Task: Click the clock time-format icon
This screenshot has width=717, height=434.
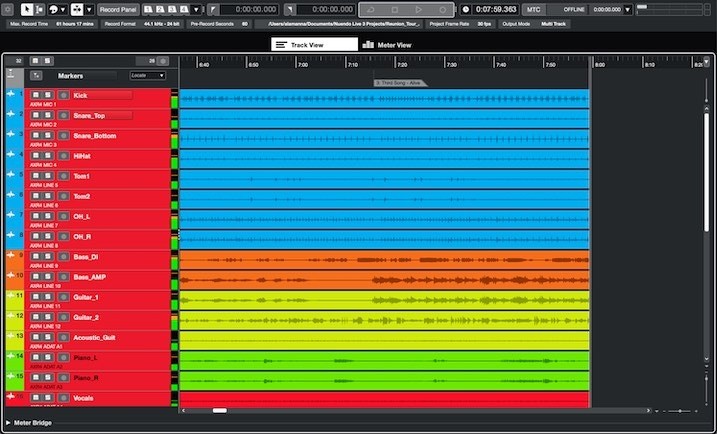Action: [466, 9]
